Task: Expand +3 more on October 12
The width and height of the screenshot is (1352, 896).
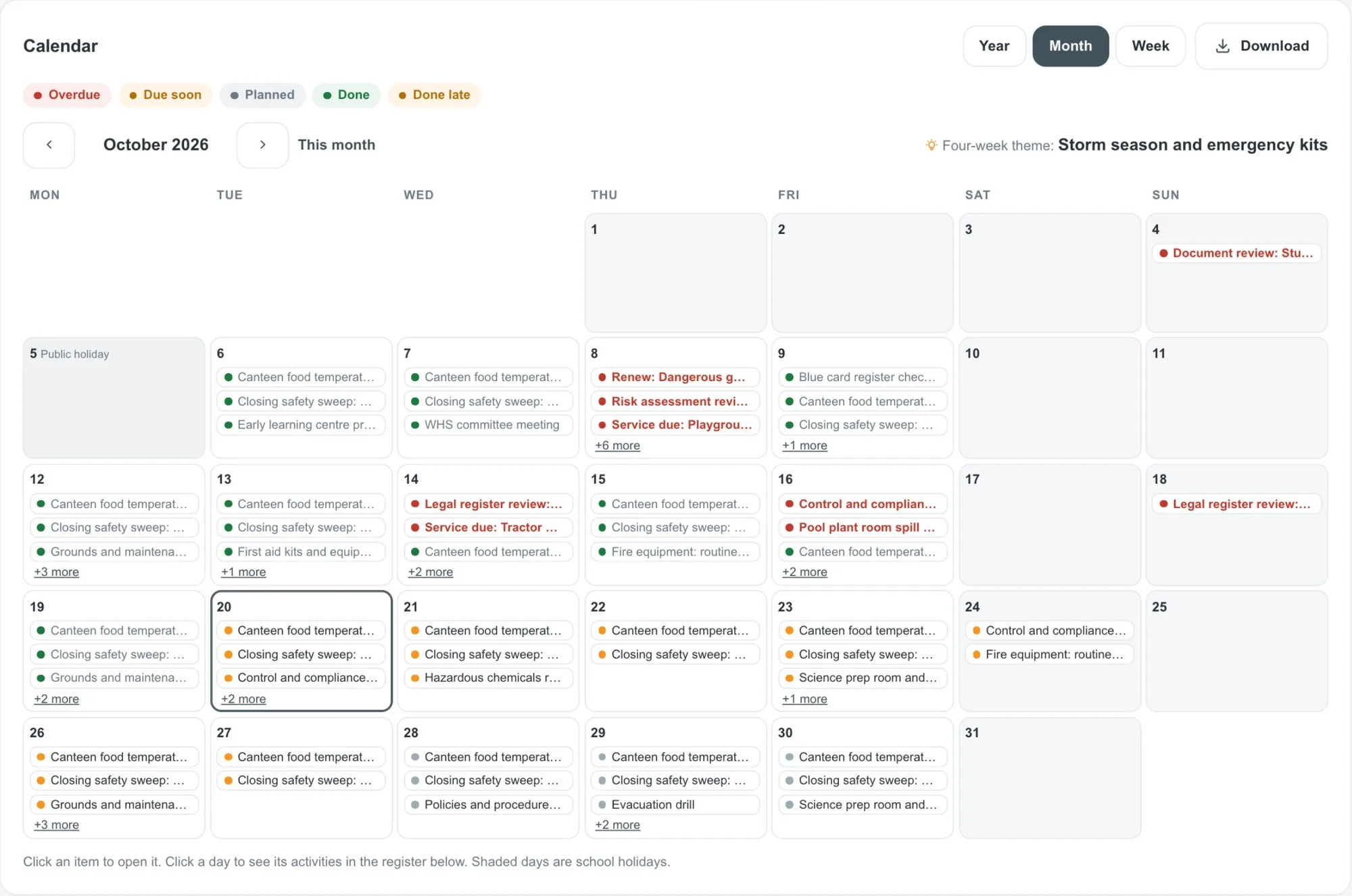Action: pyautogui.click(x=56, y=572)
